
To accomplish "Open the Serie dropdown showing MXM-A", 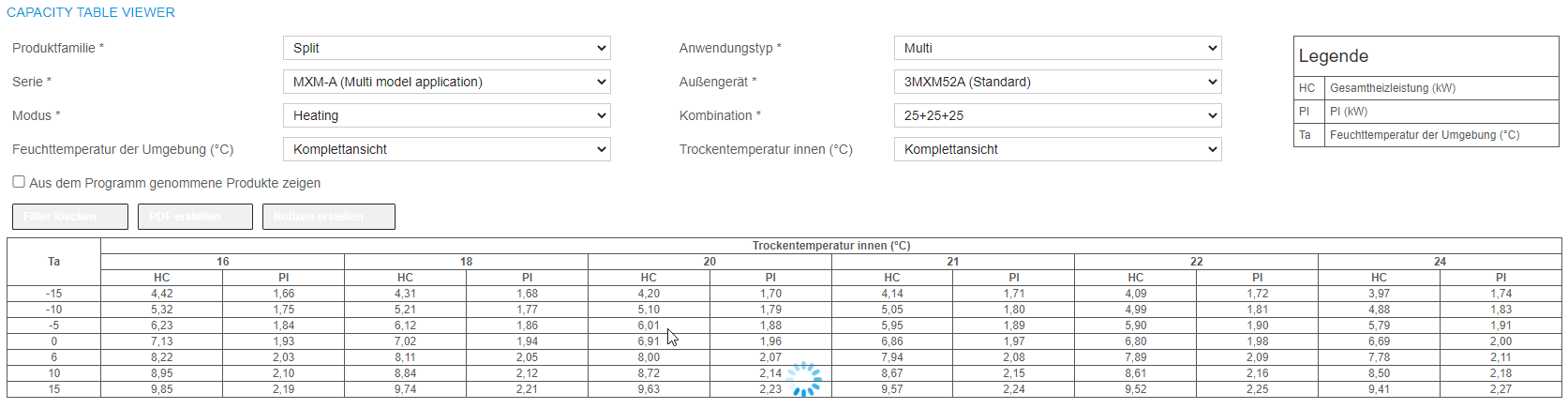I will [446, 82].
